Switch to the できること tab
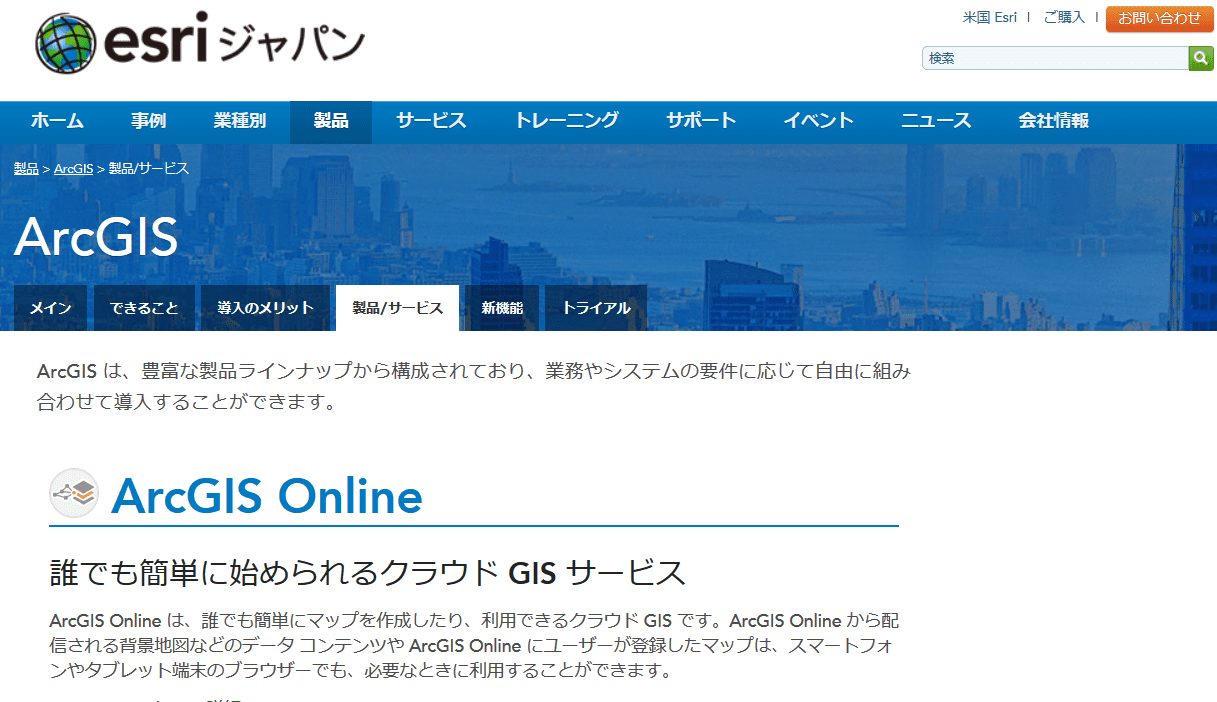The image size is (1217, 702). pyautogui.click(x=145, y=308)
